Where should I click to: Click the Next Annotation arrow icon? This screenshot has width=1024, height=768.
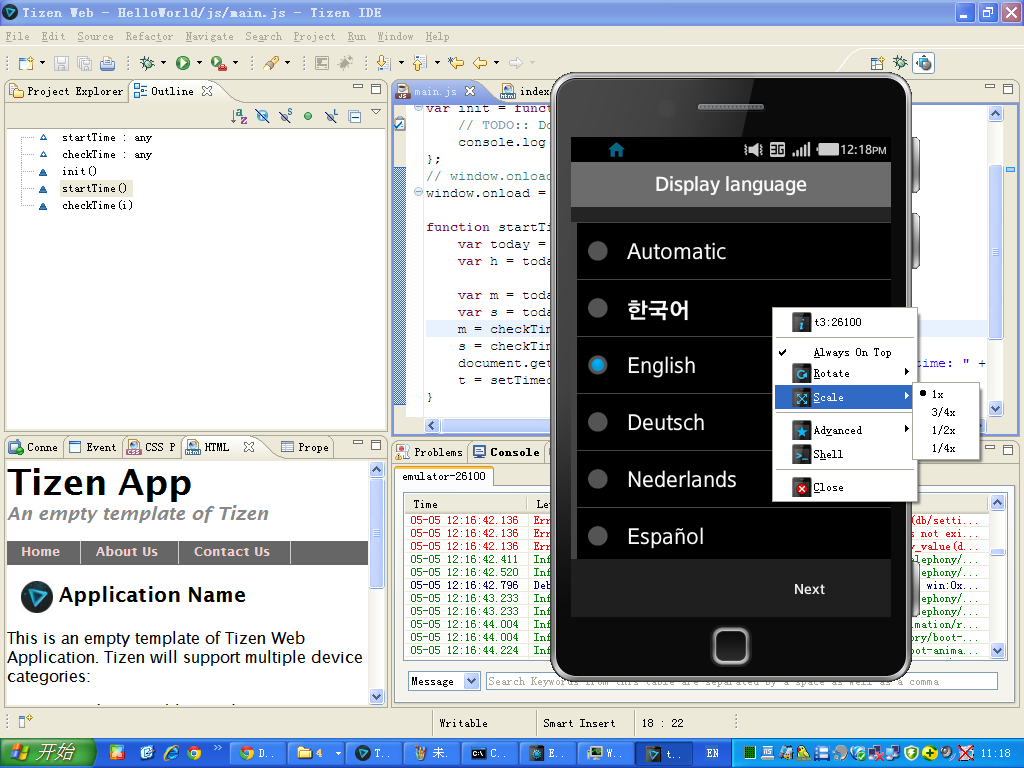[384, 63]
